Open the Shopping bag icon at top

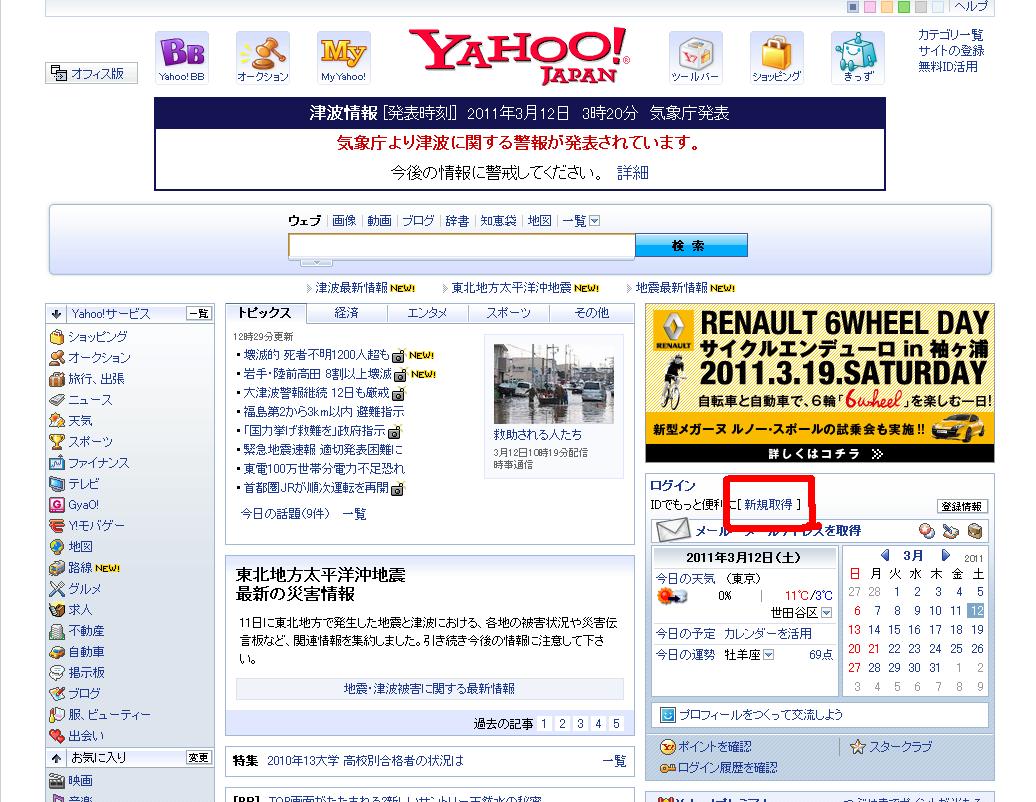[x=776, y=57]
